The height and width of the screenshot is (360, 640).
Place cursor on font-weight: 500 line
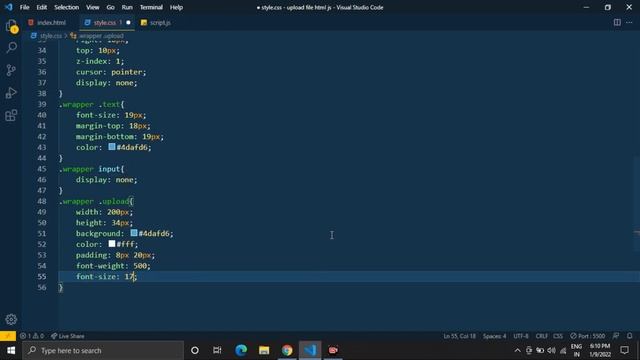coord(113,266)
